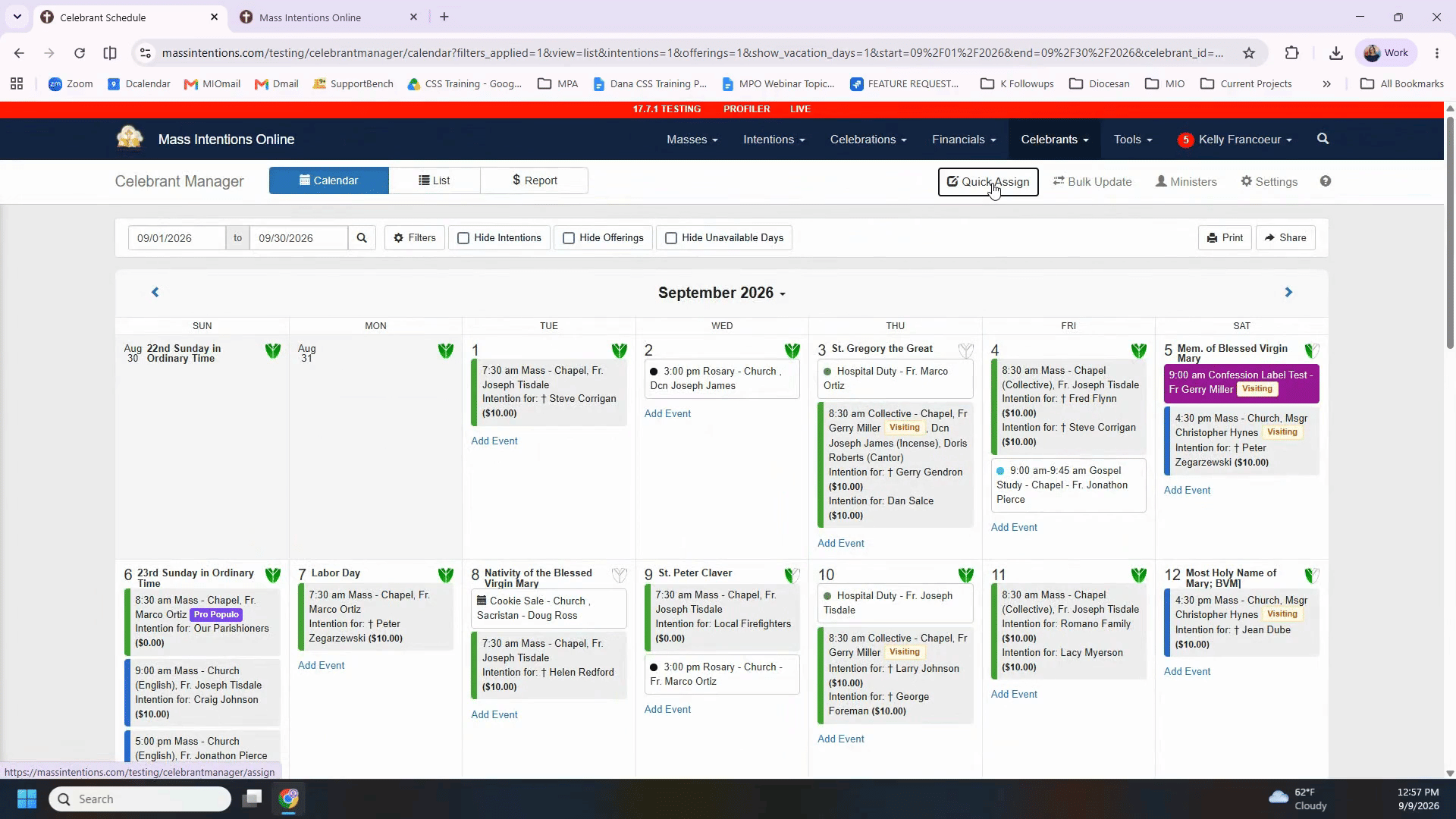Click vestment icon on September 8

[619, 575]
